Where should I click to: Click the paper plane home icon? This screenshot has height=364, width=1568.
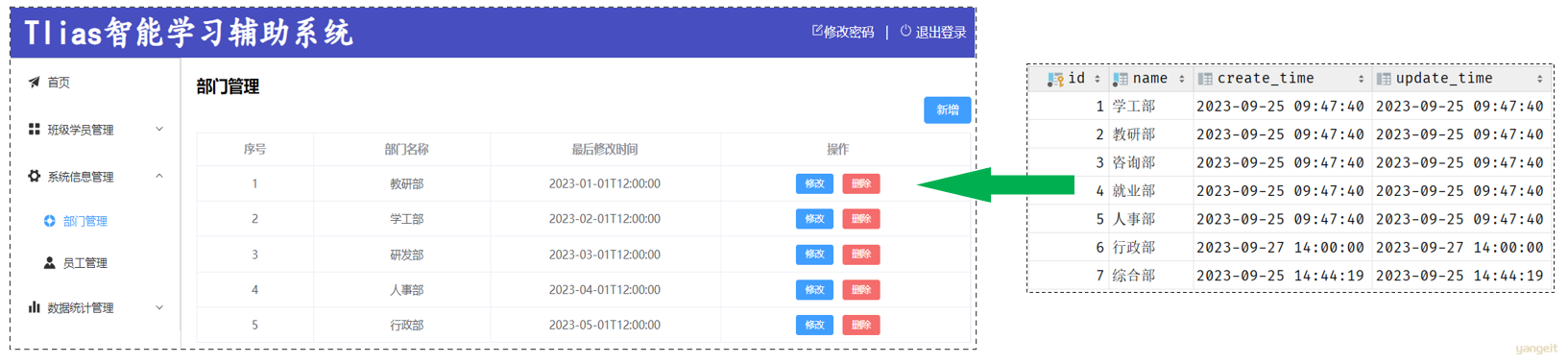[35, 83]
